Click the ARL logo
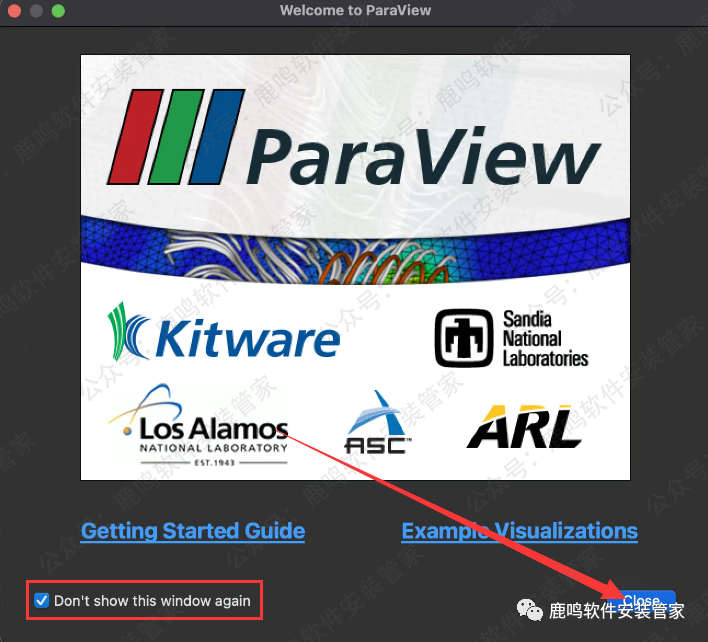This screenshot has width=708, height=642. pos(524,426)
